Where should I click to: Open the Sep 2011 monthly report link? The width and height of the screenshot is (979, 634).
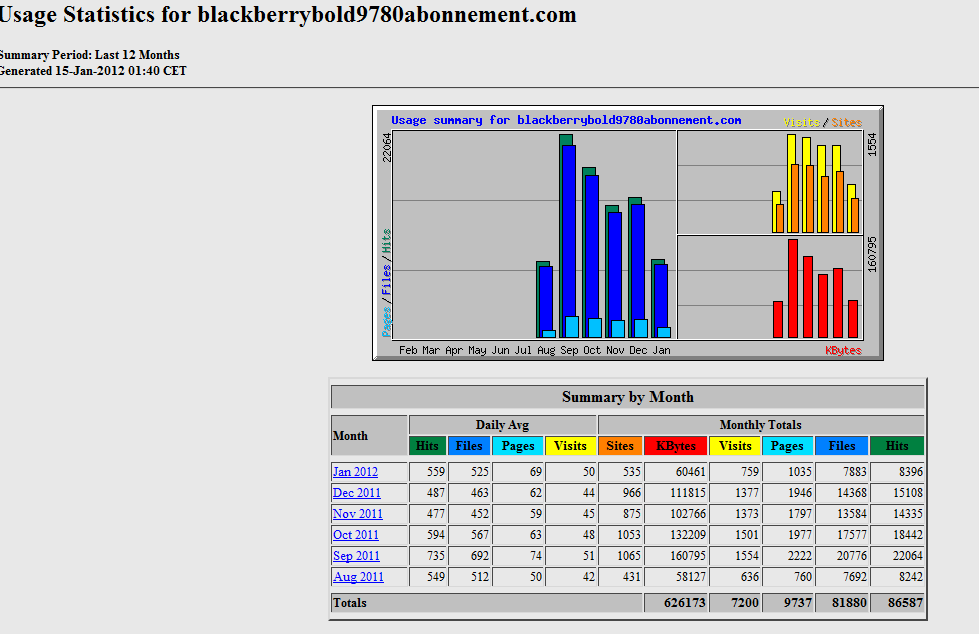[x=356, y=555]
